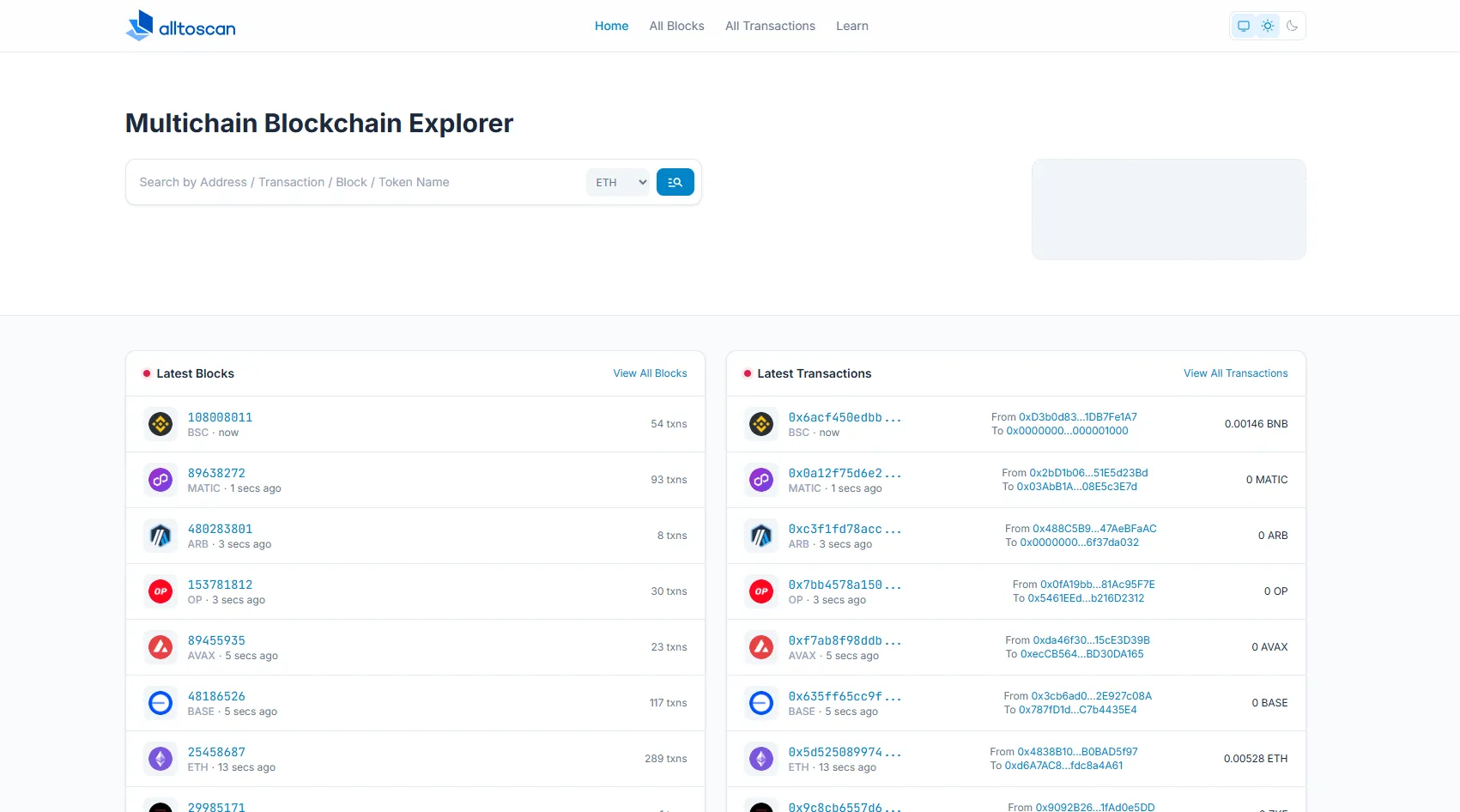Click Ethereum icon in Latest Transactions
1460x812 pixels.
coord(761,759)
